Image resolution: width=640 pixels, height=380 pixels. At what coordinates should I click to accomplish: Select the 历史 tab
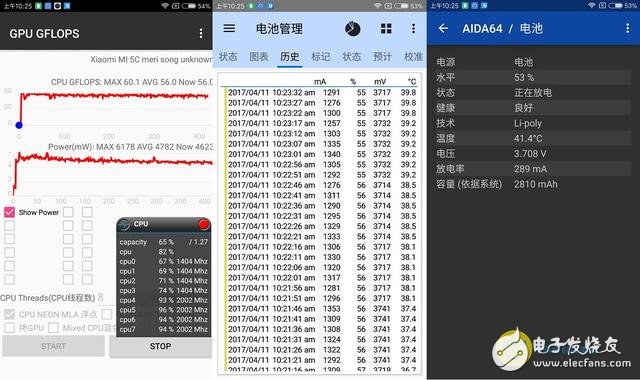pos(290,56)
